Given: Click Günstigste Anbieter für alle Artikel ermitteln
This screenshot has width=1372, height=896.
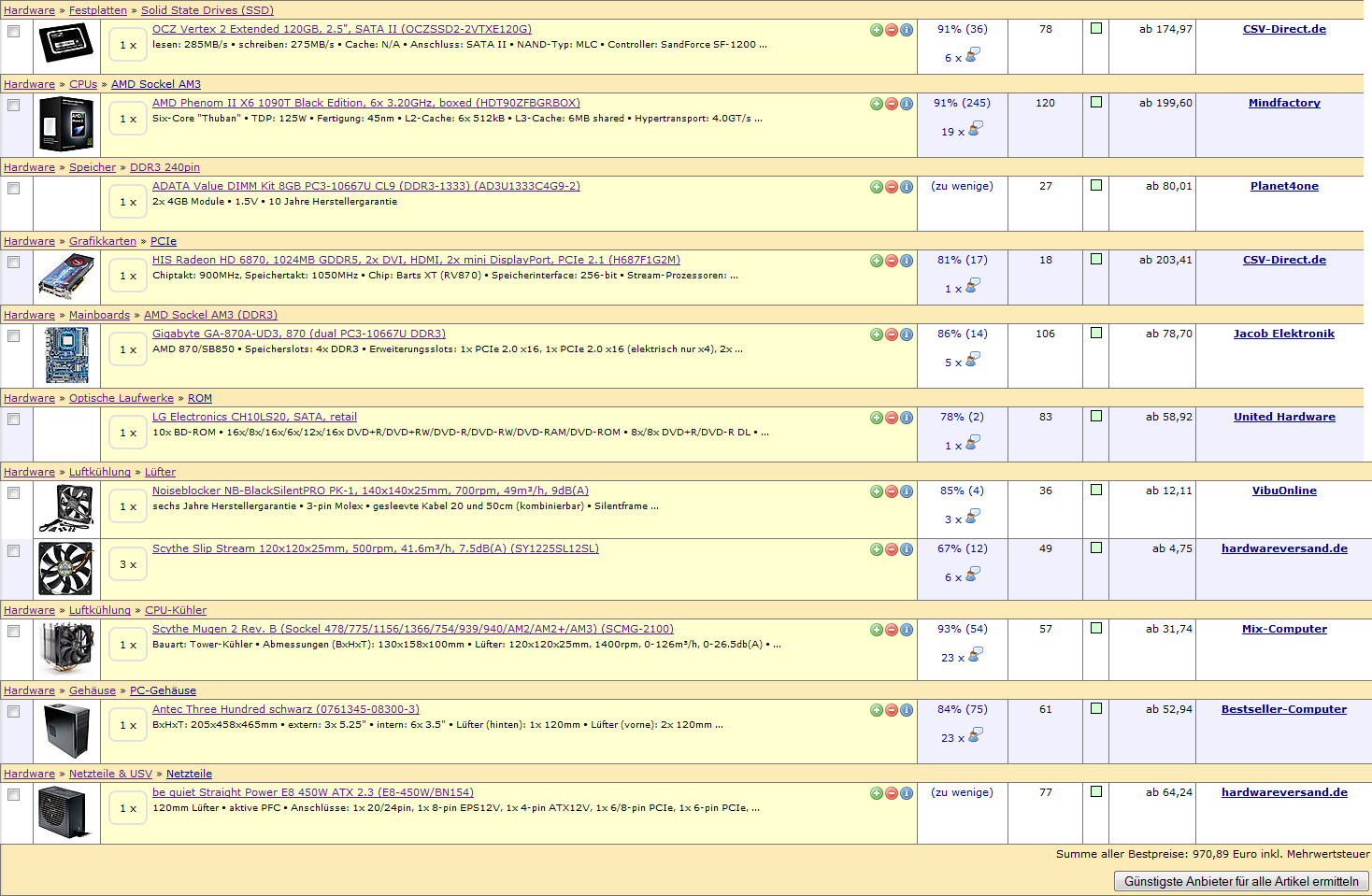Looking at the screenshot, I should click(1240, 881).
